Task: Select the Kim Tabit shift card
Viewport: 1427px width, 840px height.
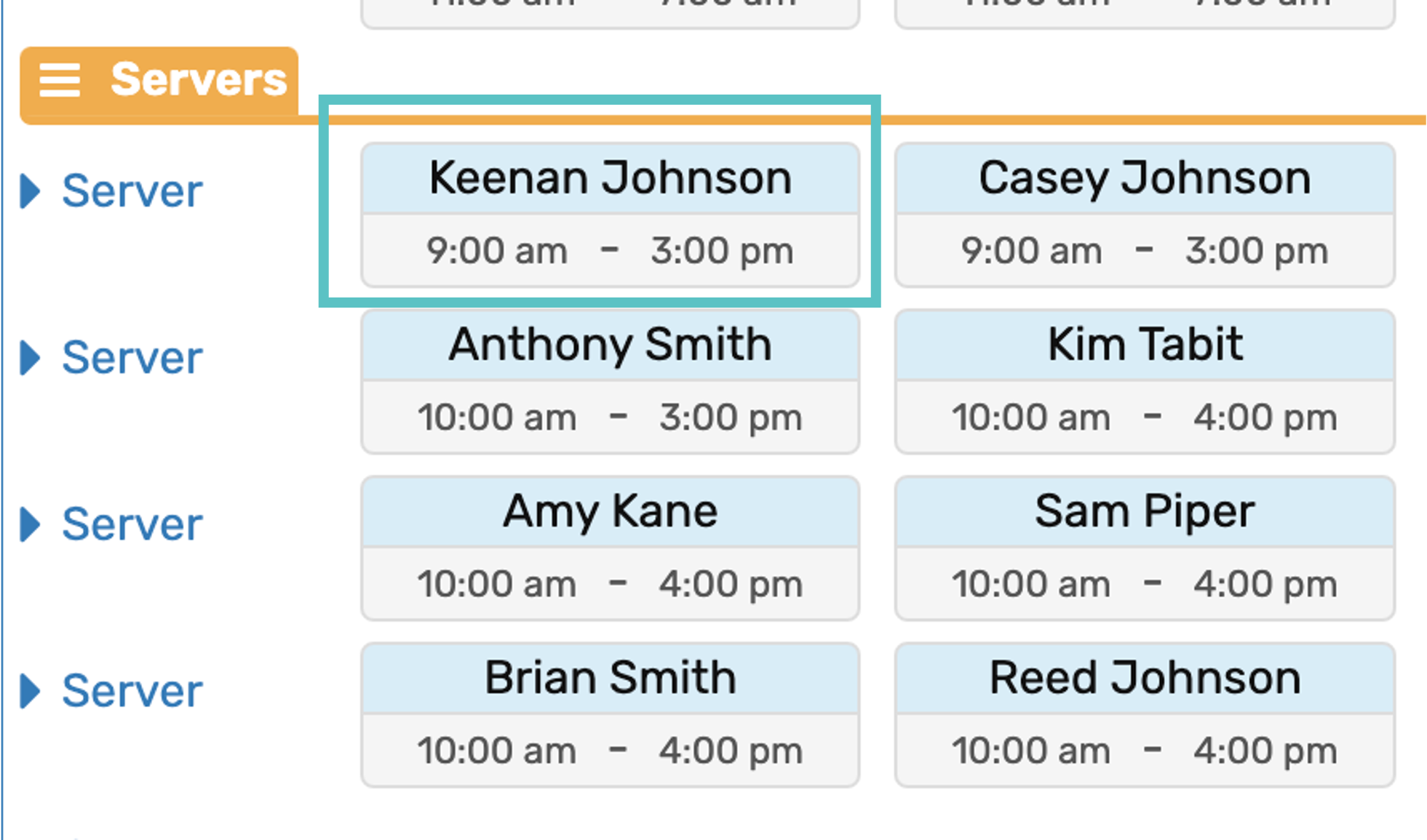Action: pos(1144,381)
